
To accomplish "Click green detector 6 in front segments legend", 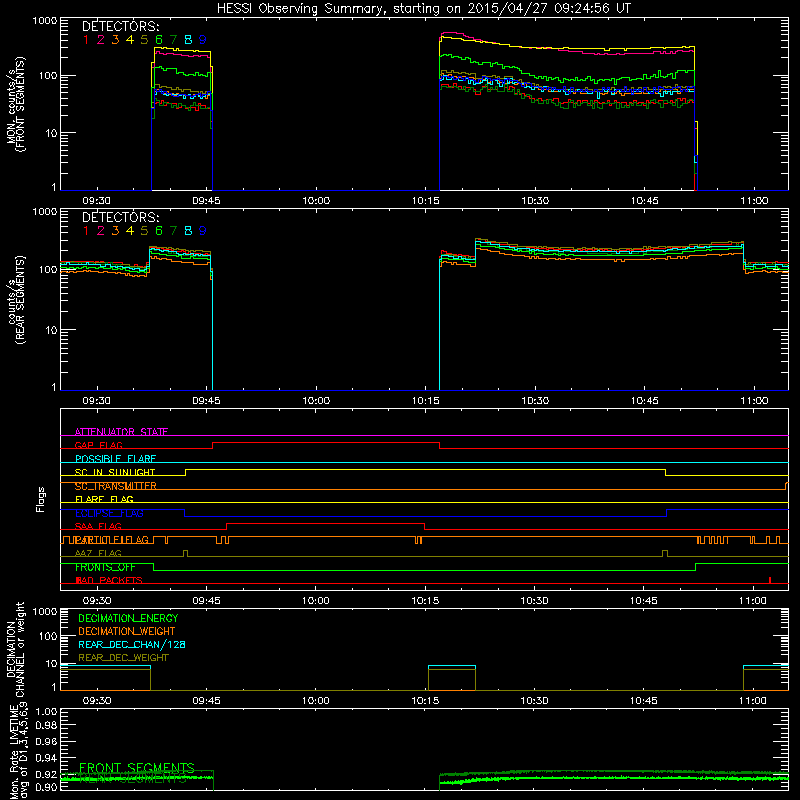I will (159, 39).
